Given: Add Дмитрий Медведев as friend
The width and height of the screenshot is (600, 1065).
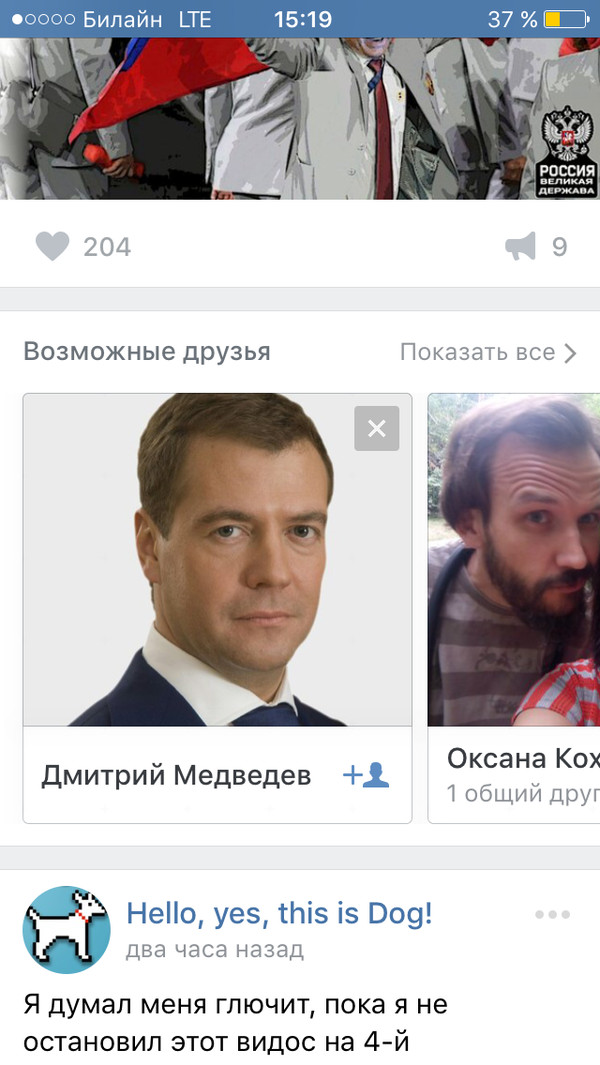Looking at the screenshot, I should (x=366, y=775).
